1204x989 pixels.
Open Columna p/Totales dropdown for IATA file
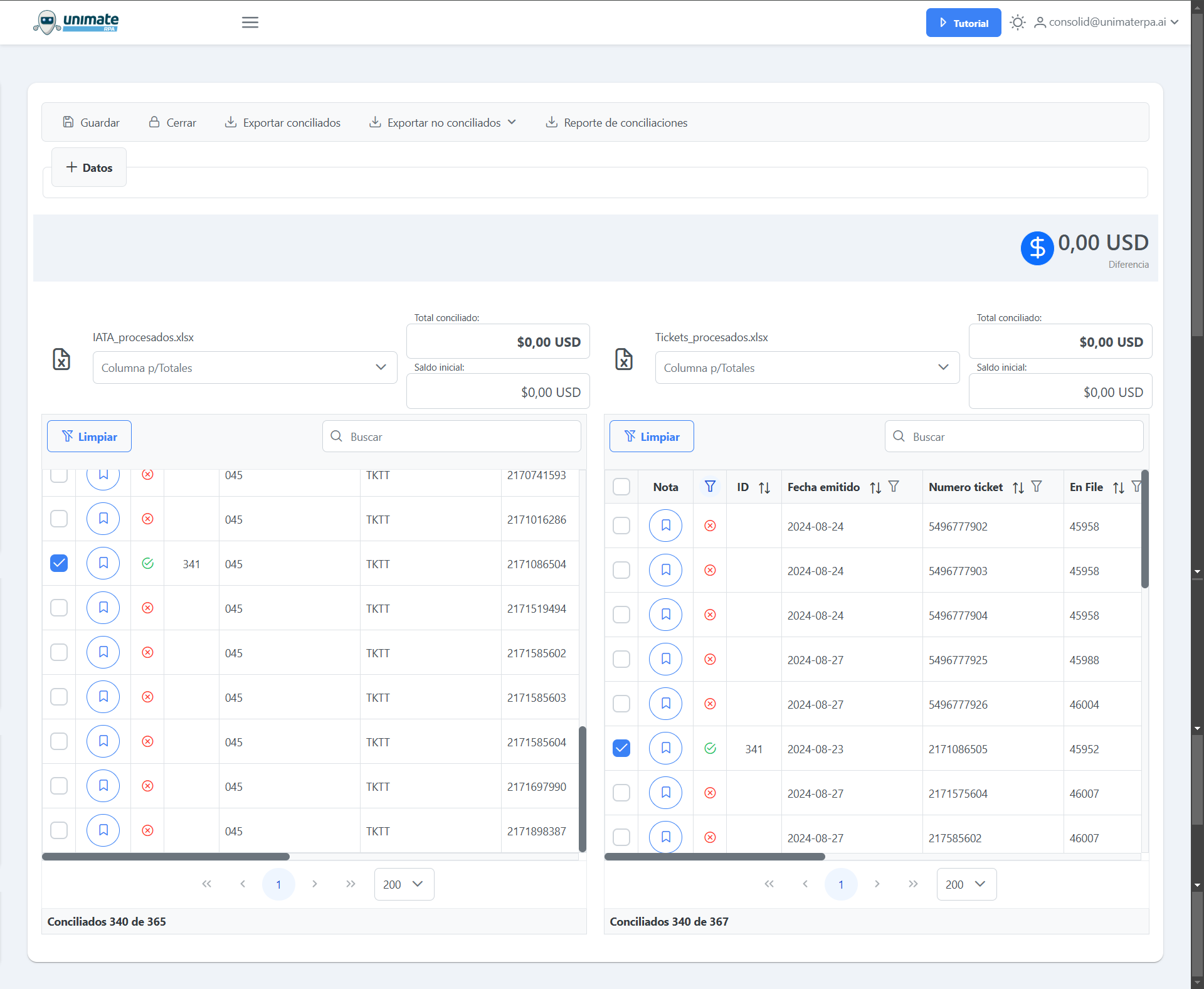point(245,368)
